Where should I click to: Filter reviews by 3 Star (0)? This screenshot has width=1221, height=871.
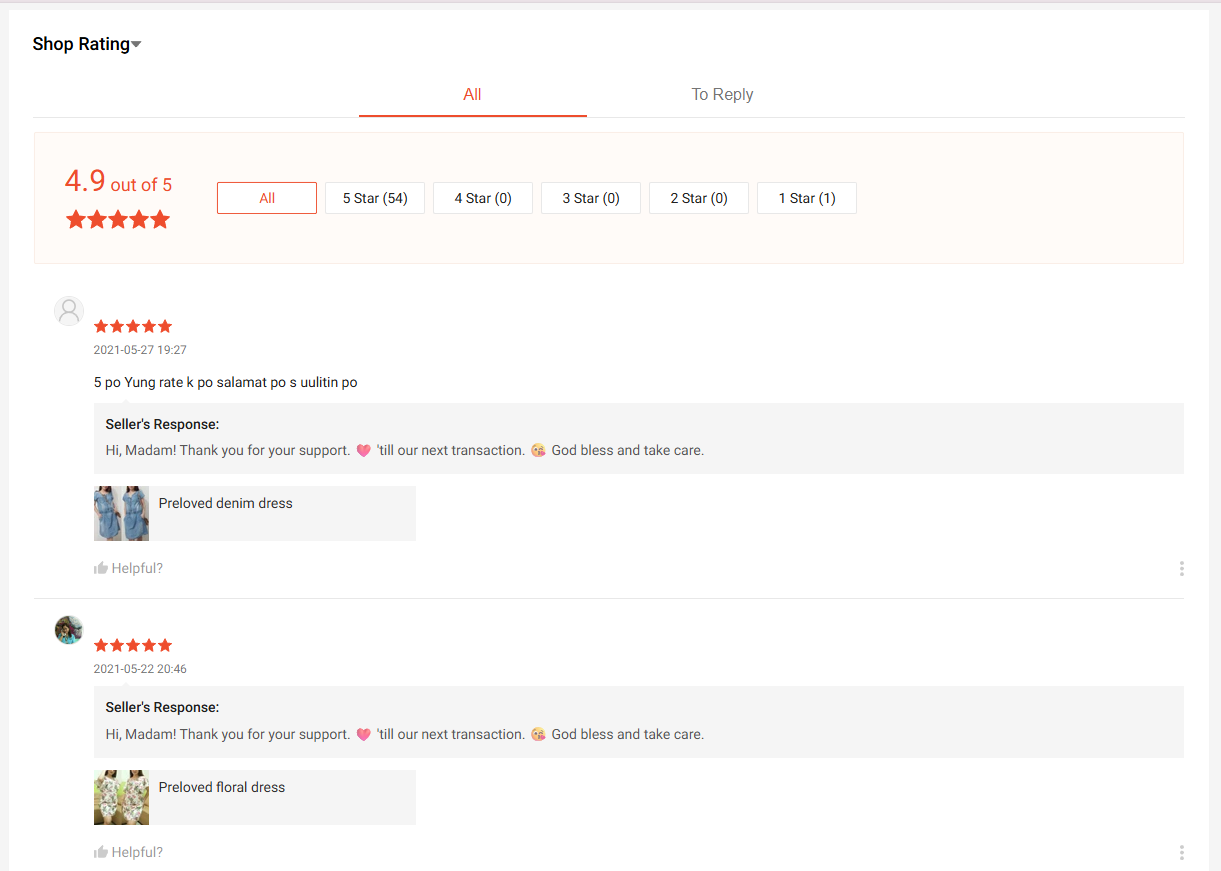coord(591,198)
